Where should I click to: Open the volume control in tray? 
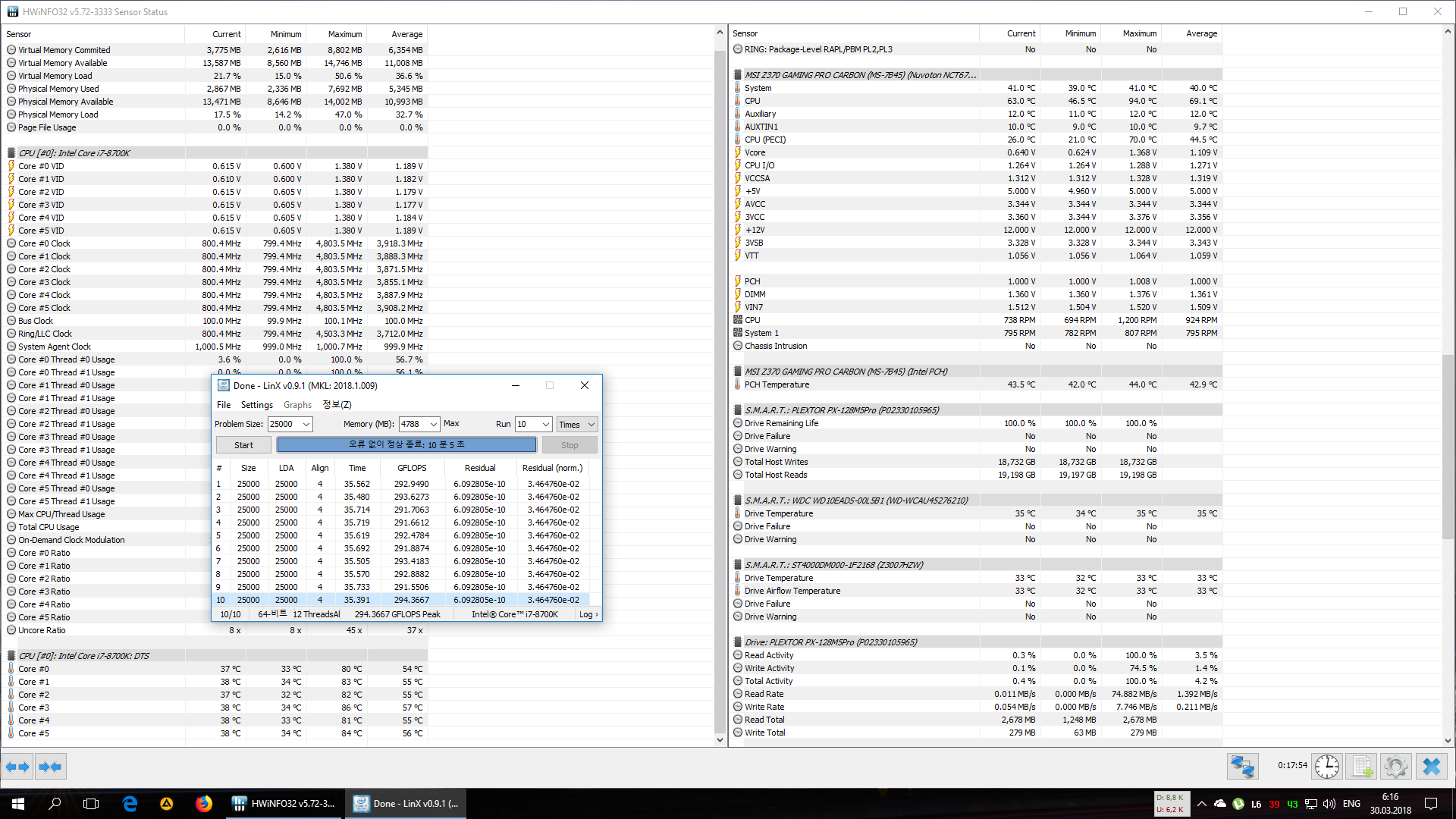(1329, 804)
